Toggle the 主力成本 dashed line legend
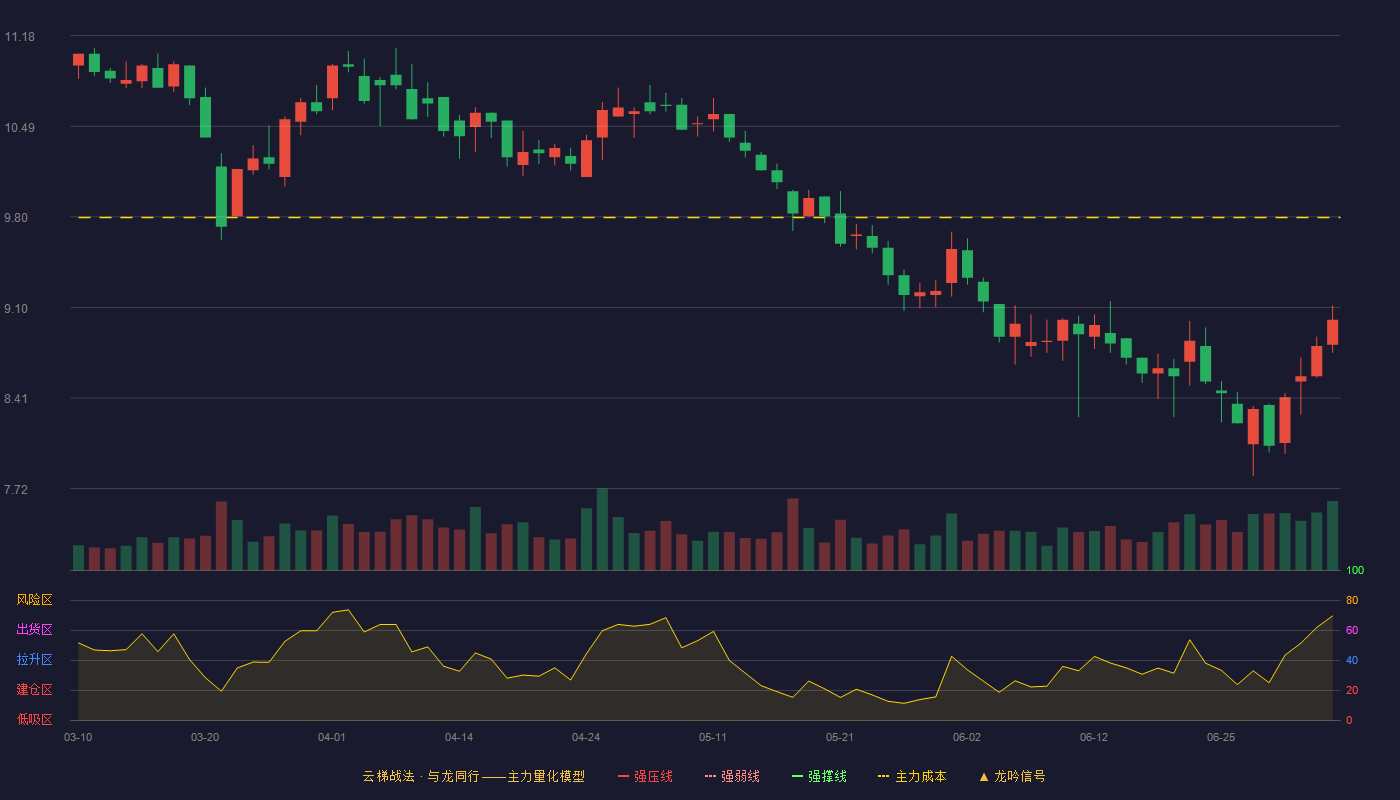This screenshot has height=800, width=1400. pyautogui.click(x=912, y=776)
